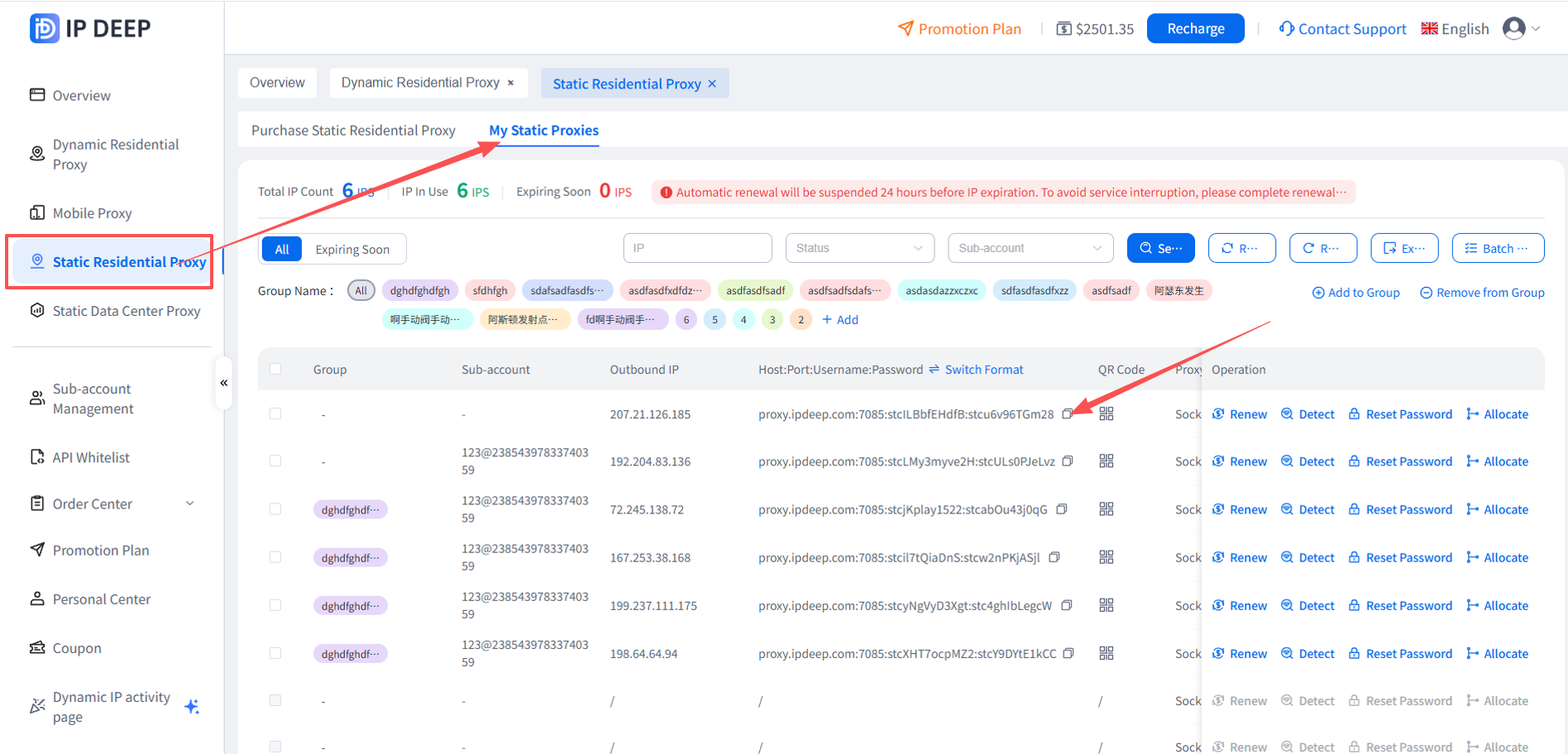This screenshot has height=754, width=1568.
Task: Select the asdasdazzxczxc group tag
Action: [x=941, y=290]
